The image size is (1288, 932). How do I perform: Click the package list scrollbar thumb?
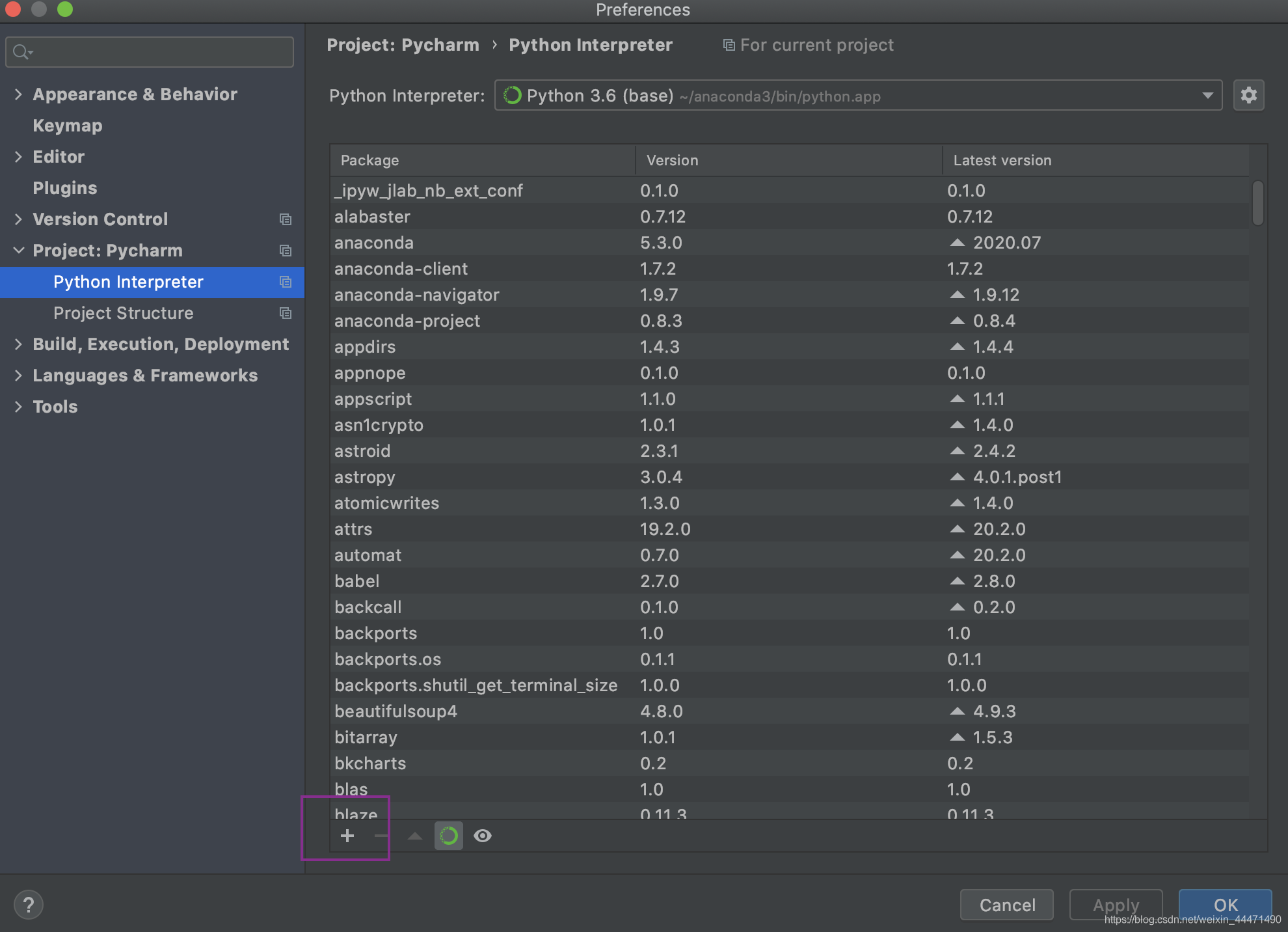tap(1258, 203)
